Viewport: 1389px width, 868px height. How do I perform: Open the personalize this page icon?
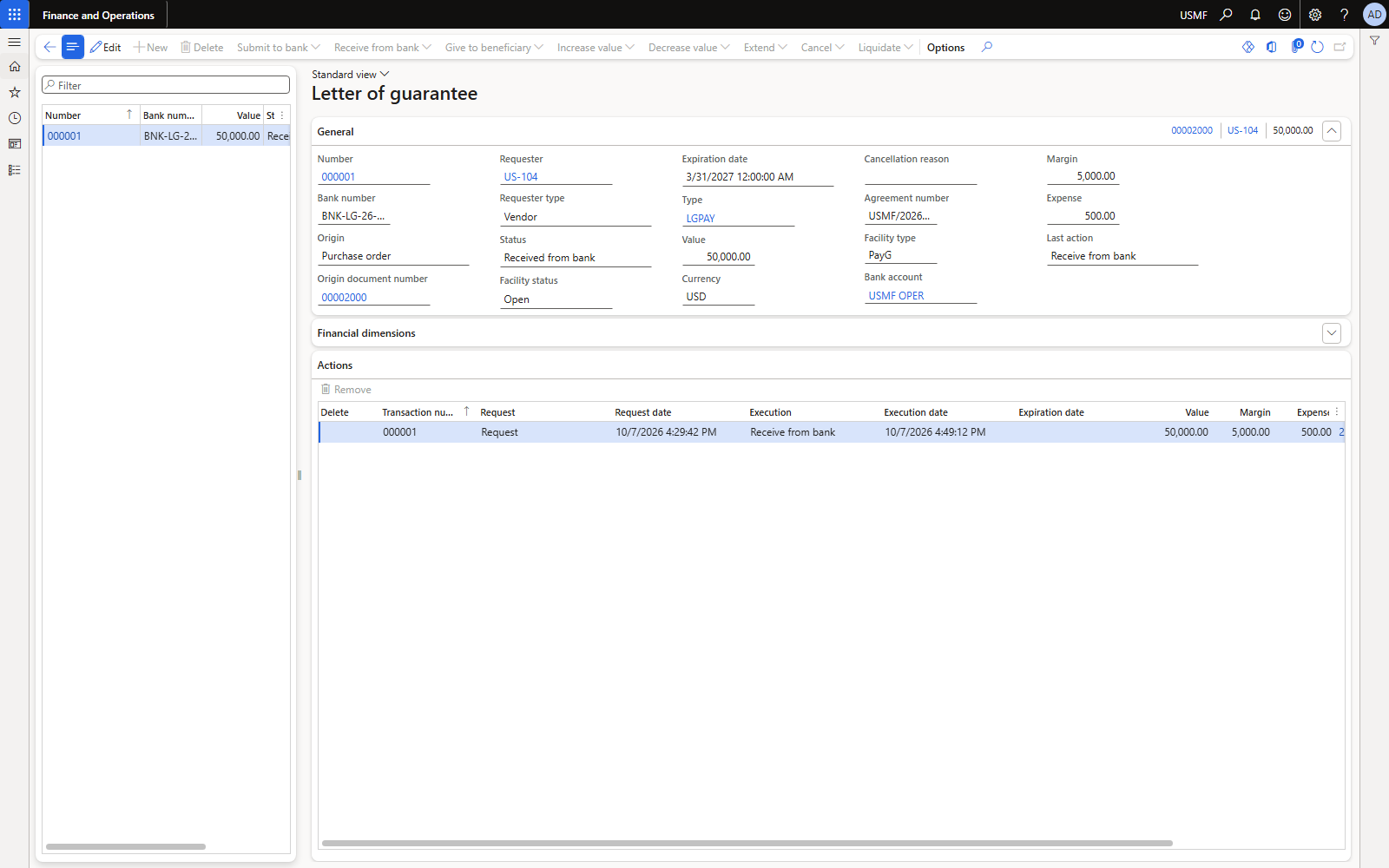tap(1248, 47)
